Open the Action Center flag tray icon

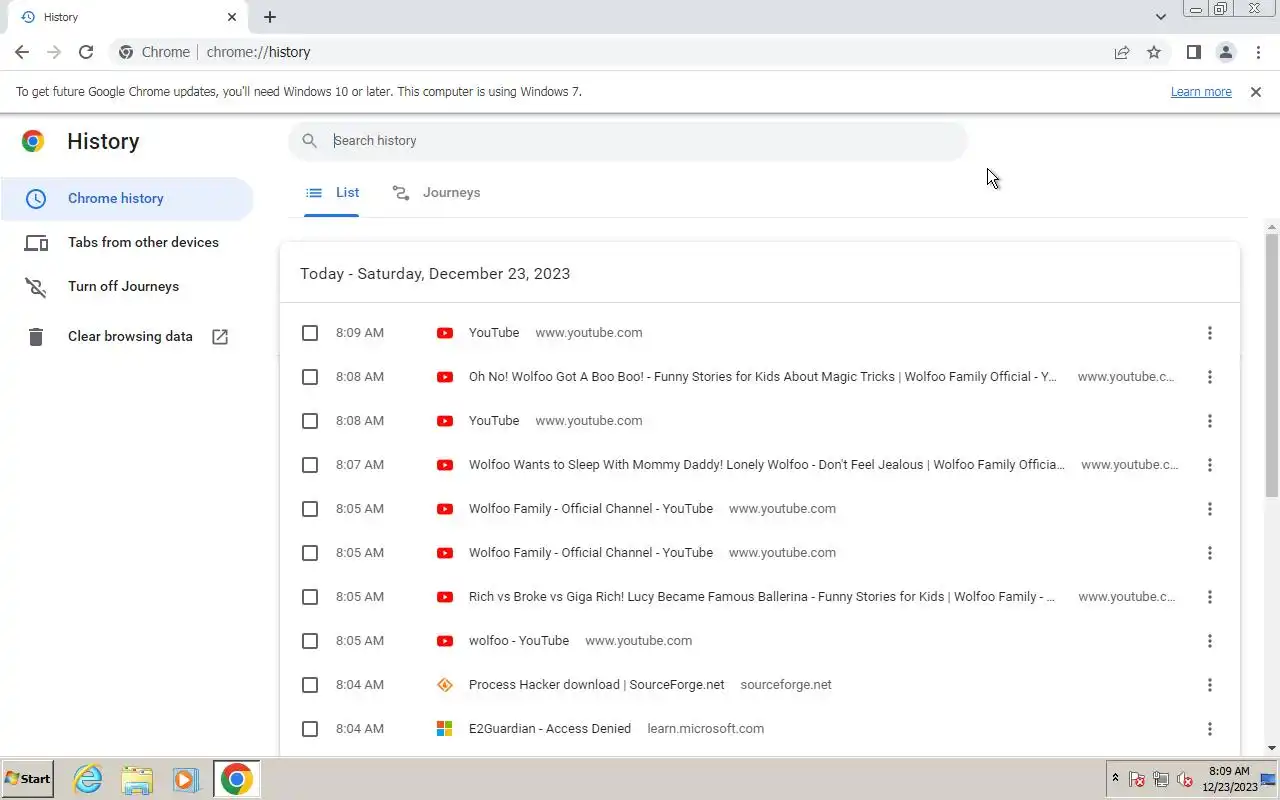click(x=1137, y=780)
